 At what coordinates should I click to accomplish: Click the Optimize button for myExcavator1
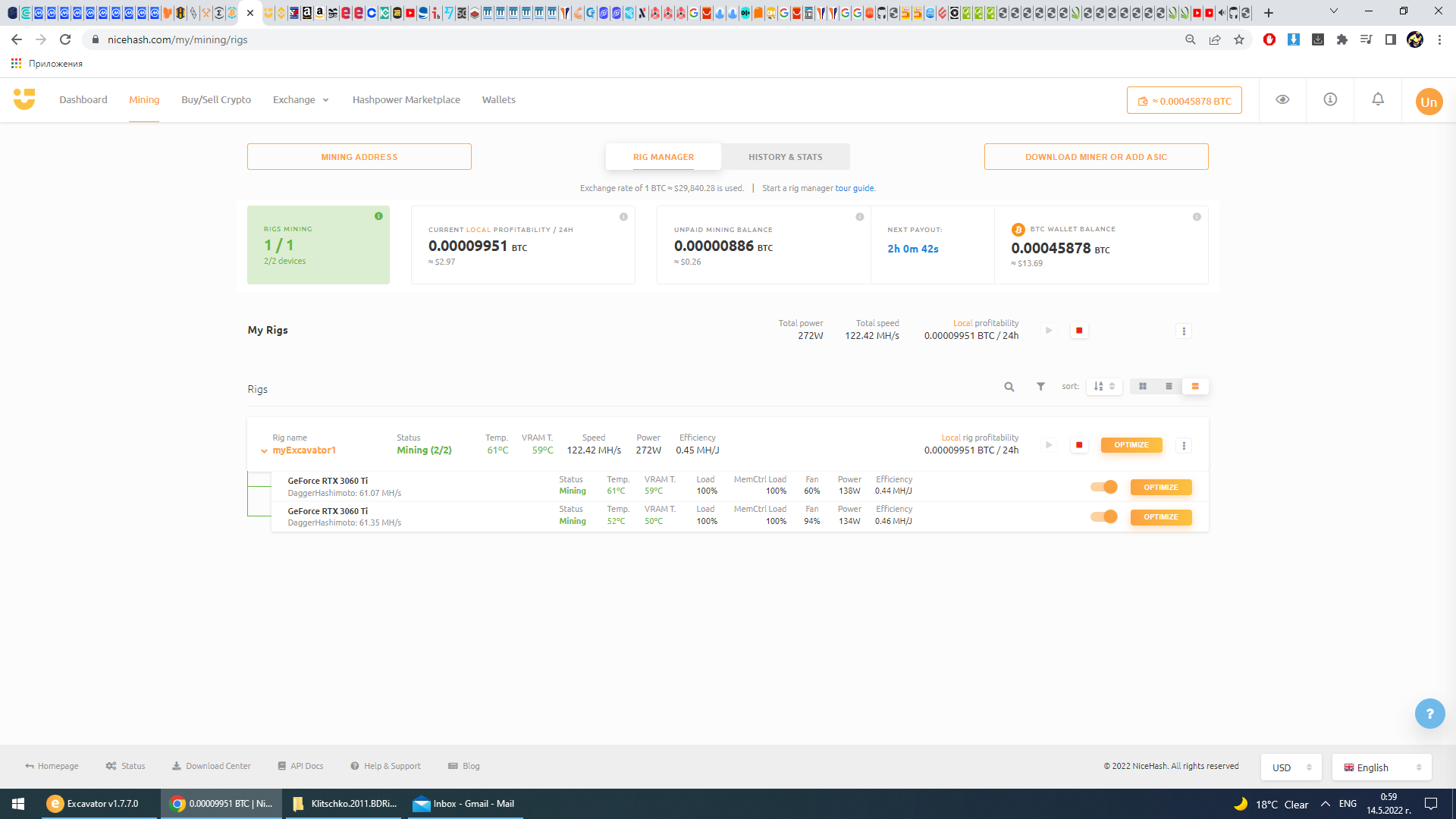(x=1131, y=445)
